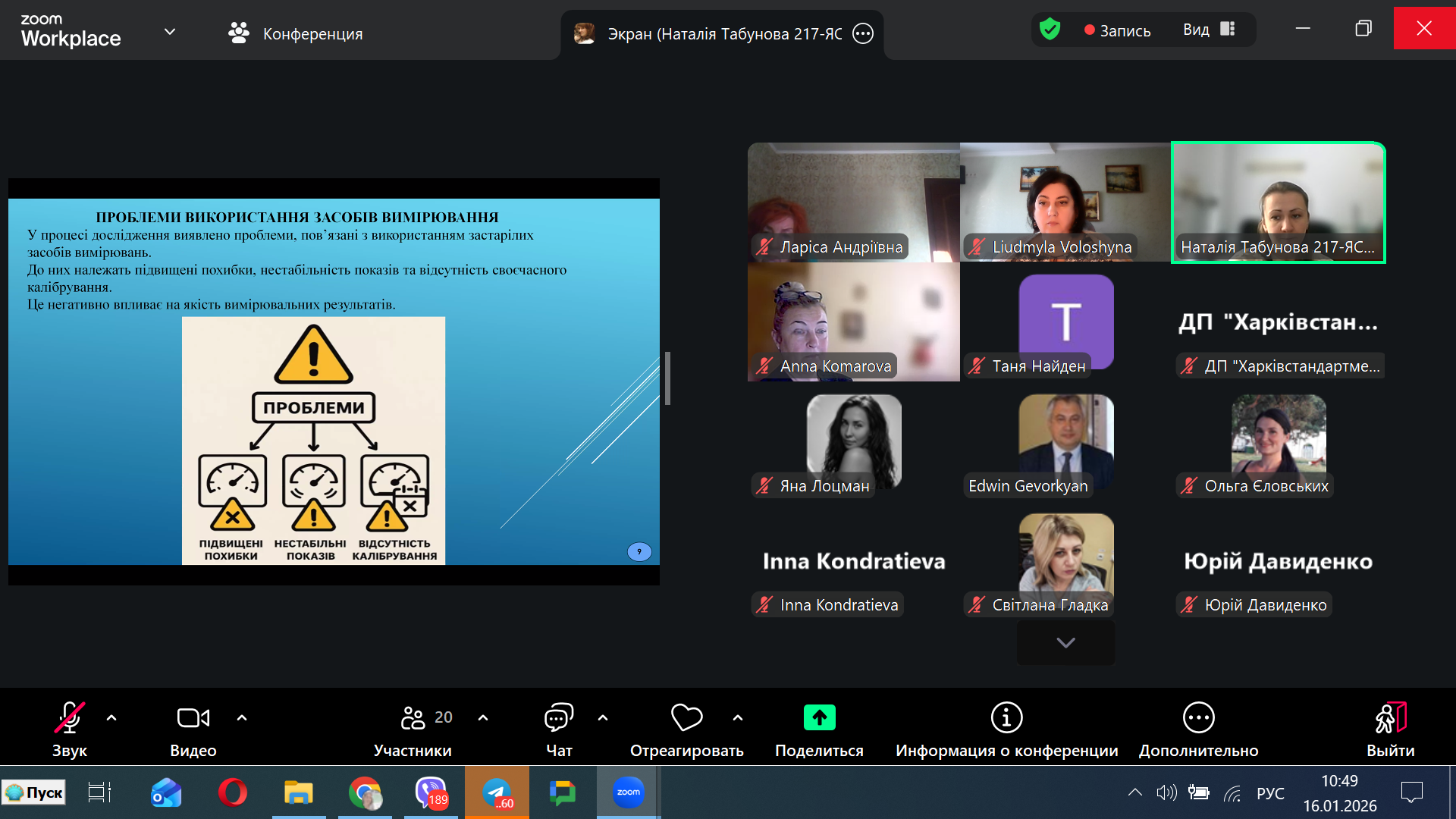This screenshot has width=1456, height=819.
Task: Expand audio settings arrow next to Звук
Action: 111,717
